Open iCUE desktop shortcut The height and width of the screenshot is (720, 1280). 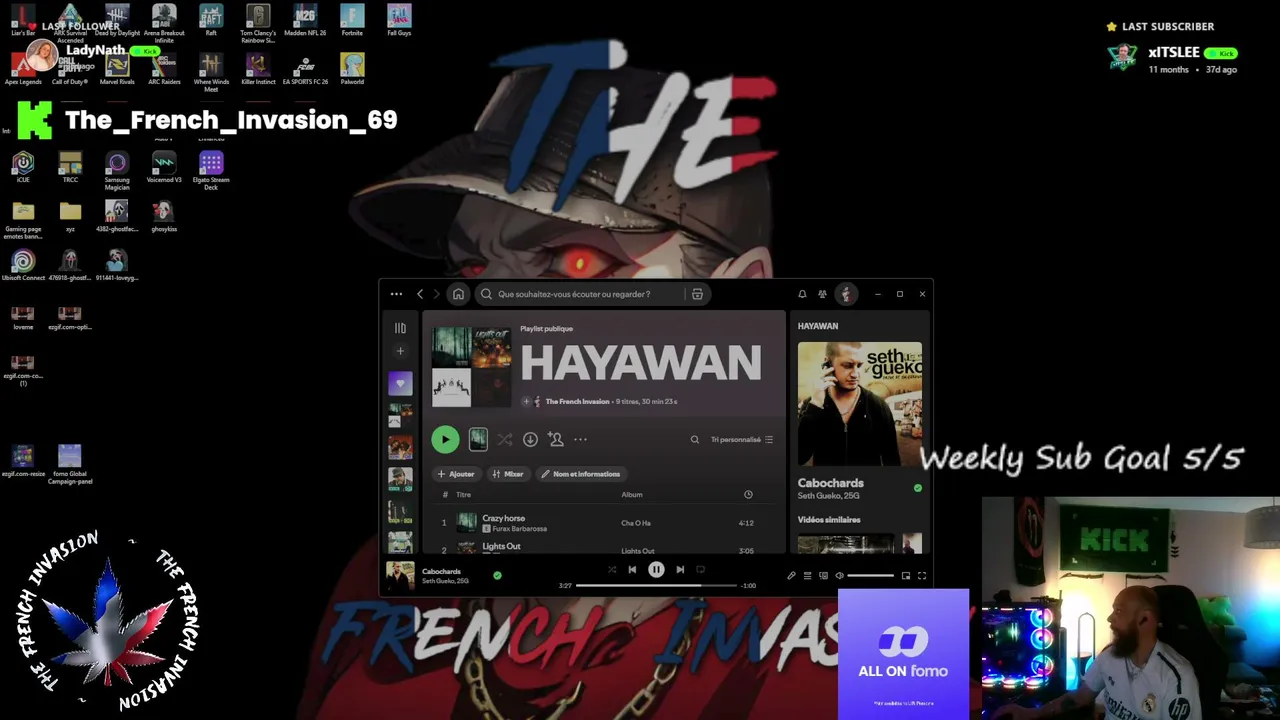[x=23, y=166]
